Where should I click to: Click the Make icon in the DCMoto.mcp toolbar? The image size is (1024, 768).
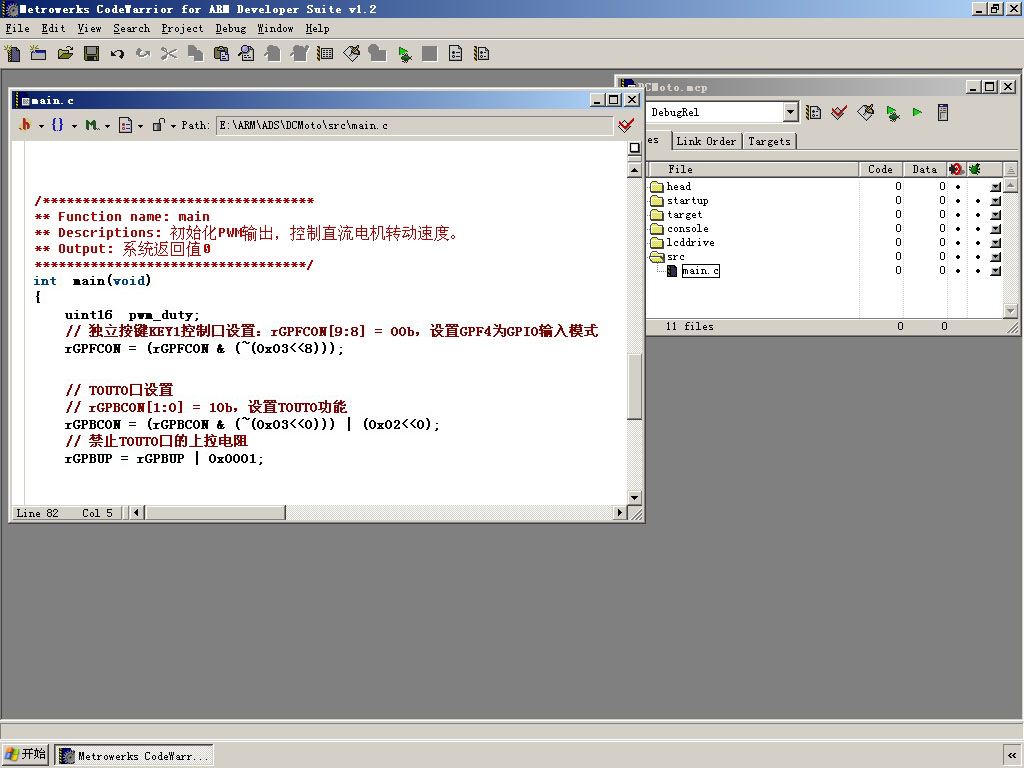865,112
